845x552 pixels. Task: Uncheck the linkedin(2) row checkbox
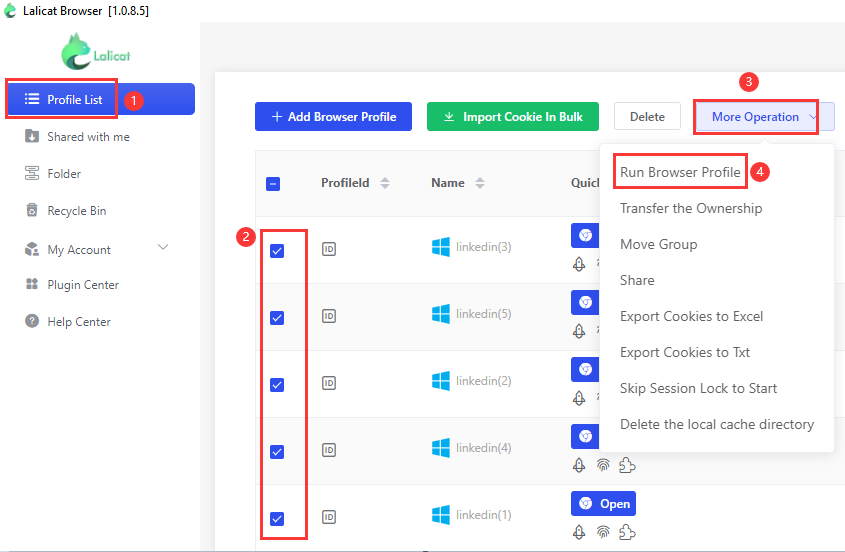tap(277, 385)
